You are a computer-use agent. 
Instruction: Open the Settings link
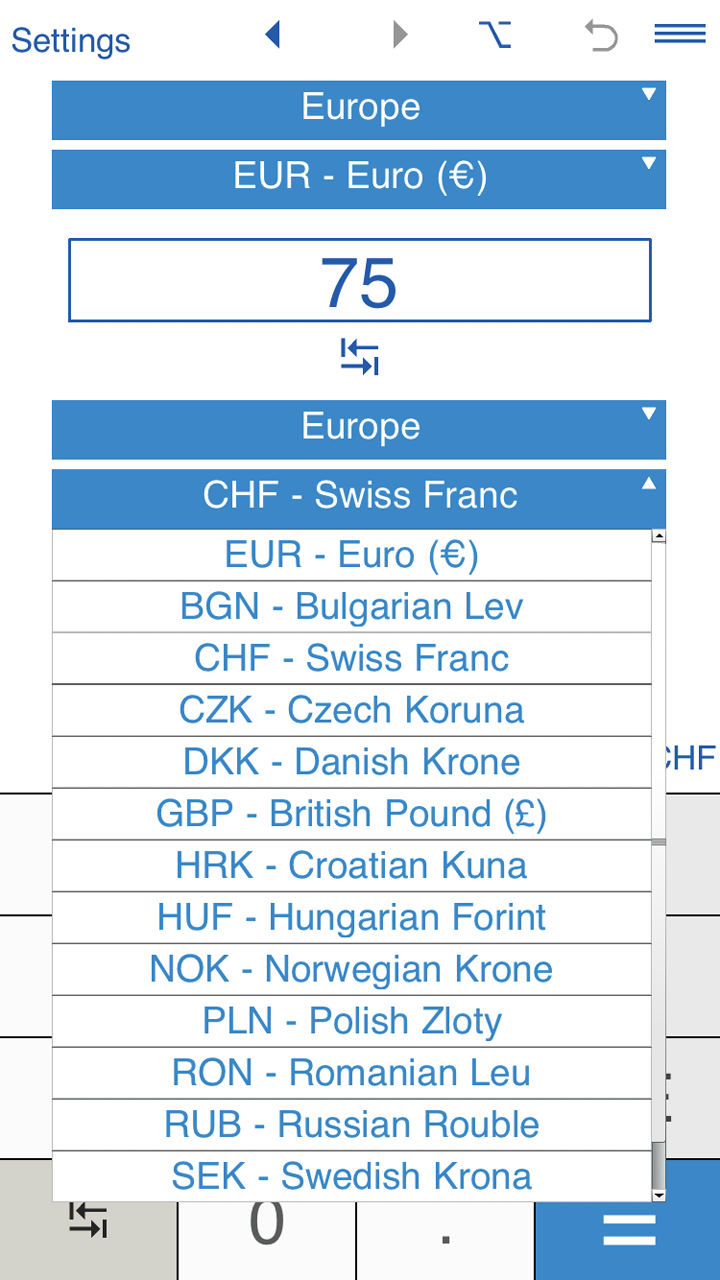(71, 41)
